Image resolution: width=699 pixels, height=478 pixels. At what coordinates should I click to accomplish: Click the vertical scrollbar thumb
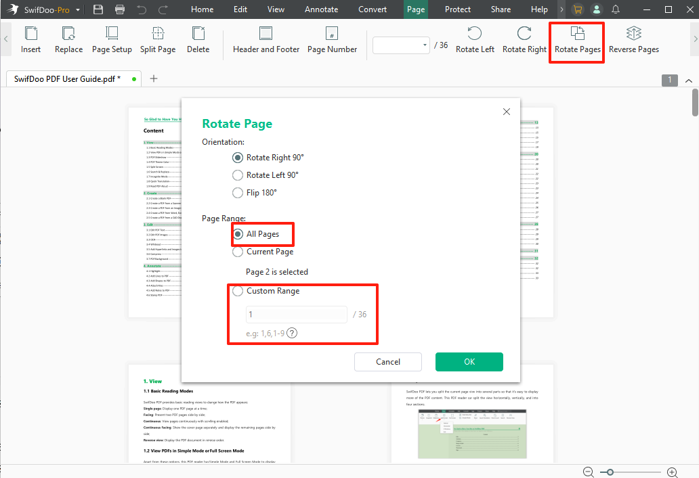[x=695, y=102]
